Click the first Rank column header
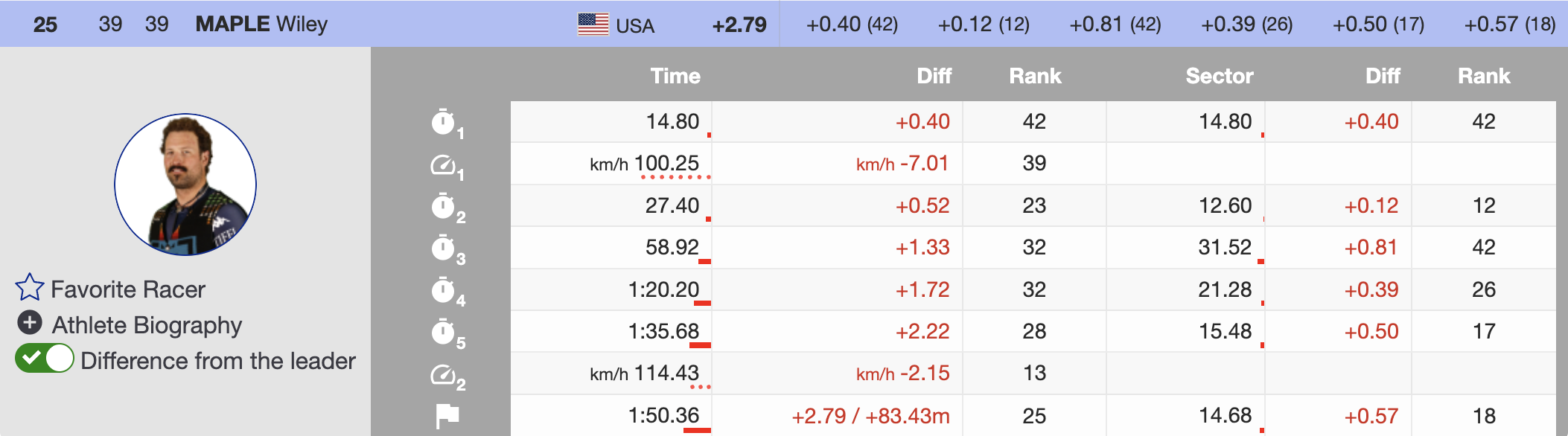This screenshot has height=436, width=1568. coord(1035,76)
